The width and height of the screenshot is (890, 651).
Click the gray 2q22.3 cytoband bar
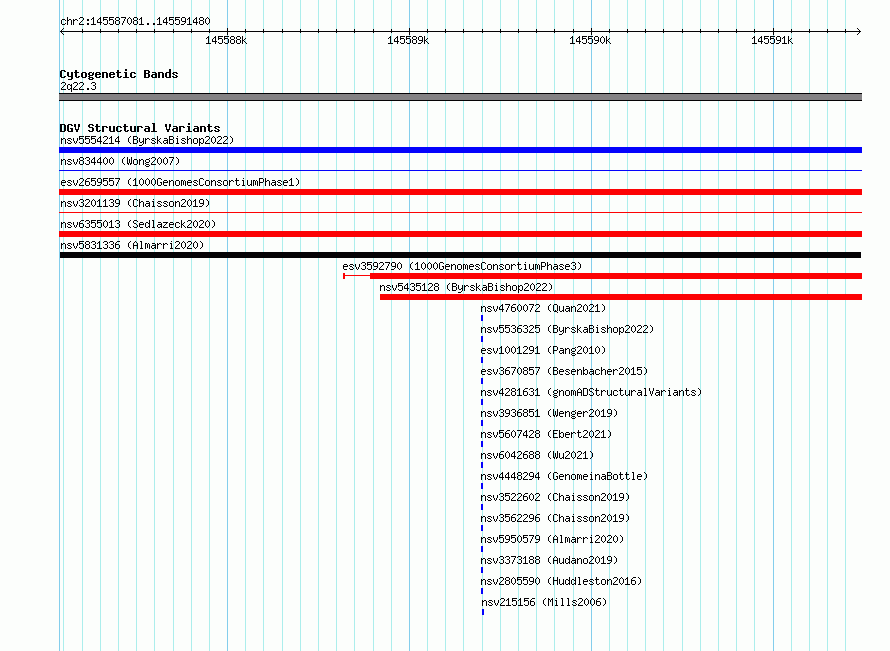point(460,97)
